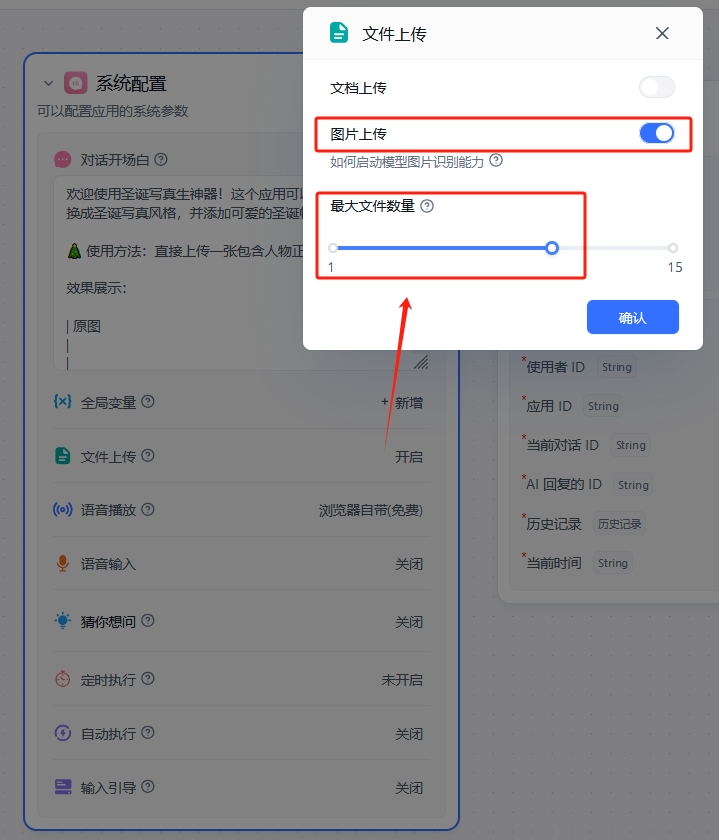Click the 语音播放 broadcast icon
Viewport: 719px width, 840px height.
tap(63, 509)
